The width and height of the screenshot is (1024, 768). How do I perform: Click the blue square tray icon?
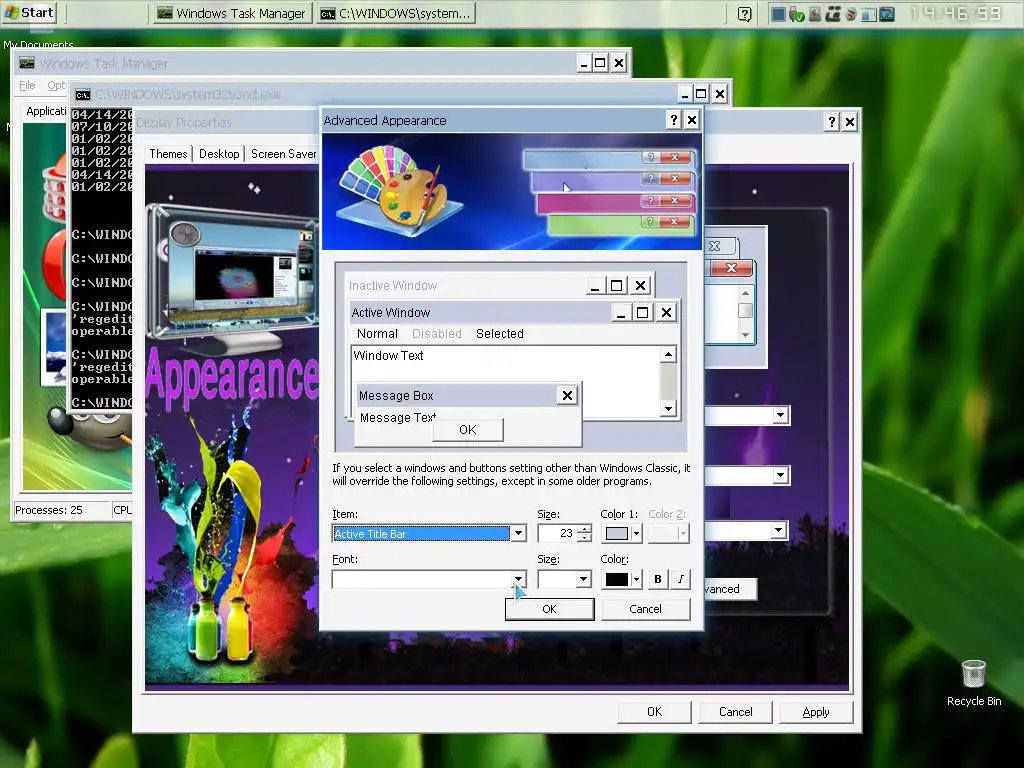[x=778, y=14]
